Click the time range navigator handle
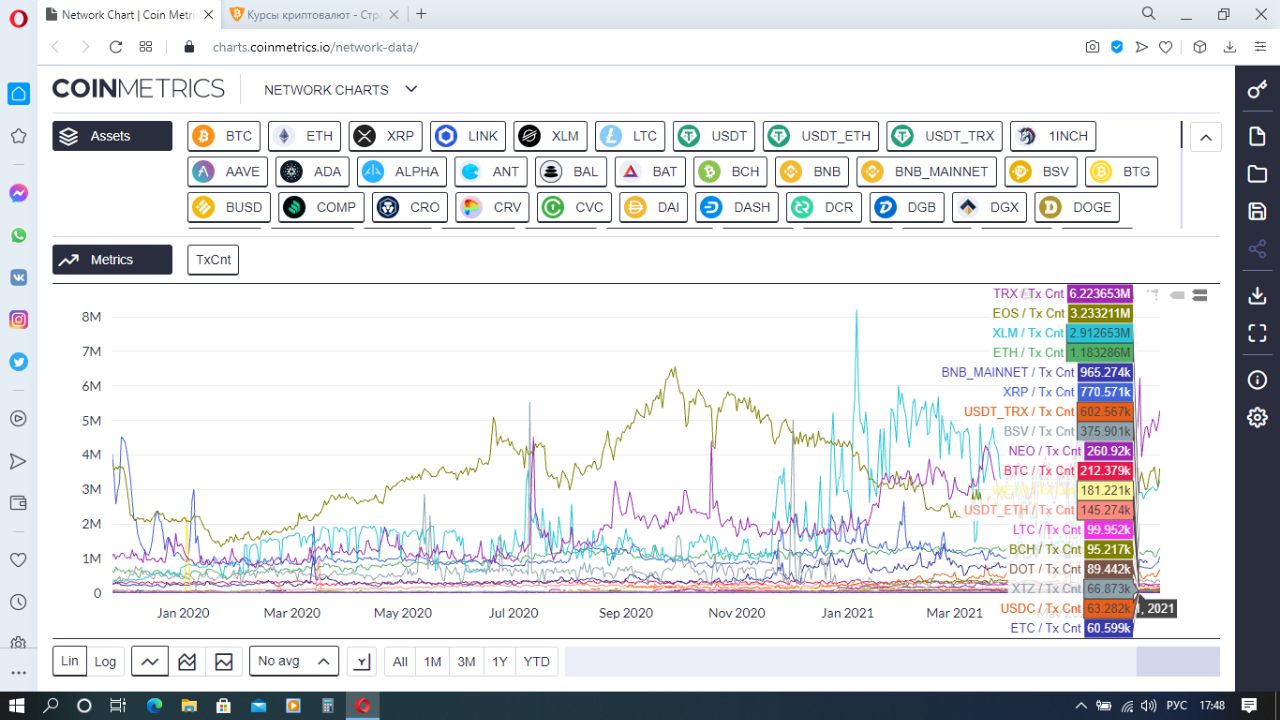This screenshot has height=720, width=1280. [1177, 661]
